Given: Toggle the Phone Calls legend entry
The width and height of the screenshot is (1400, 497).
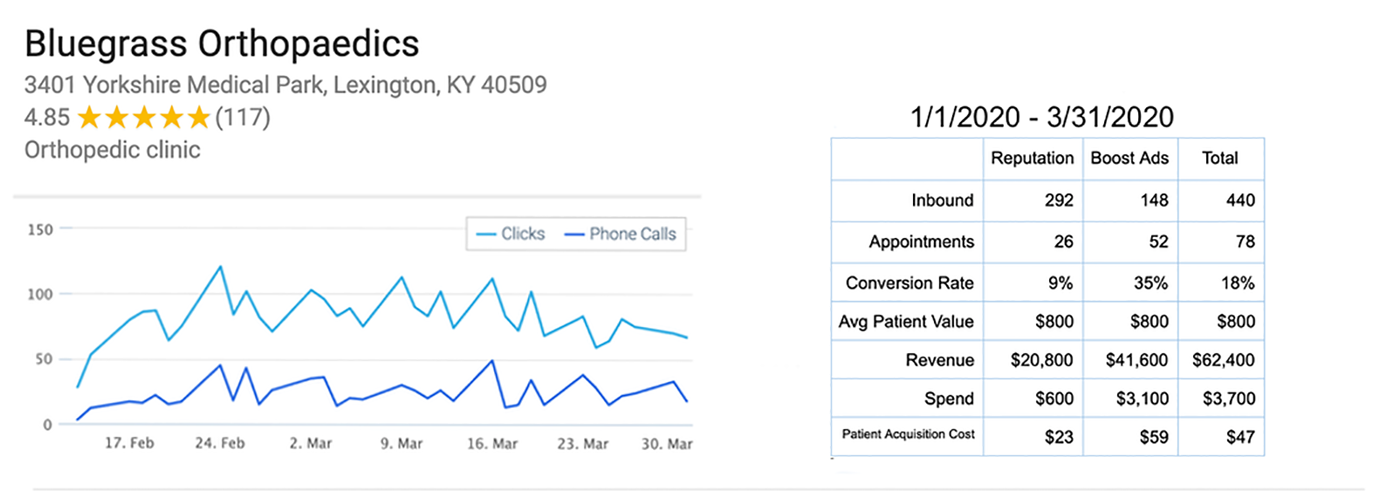Looking at the screenshot, I should tap(618, 234).
